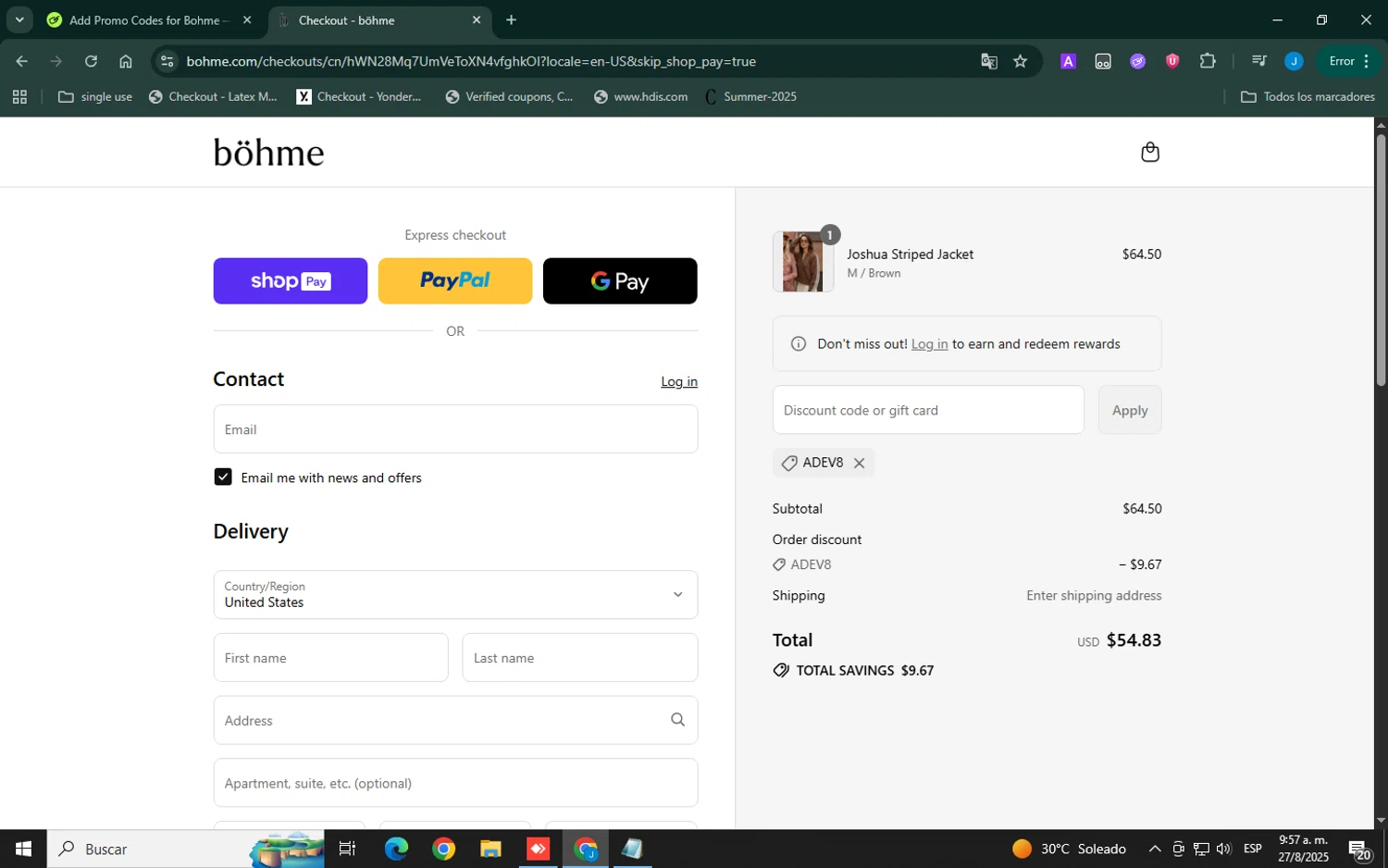Open the browser home page

[126, 61]
